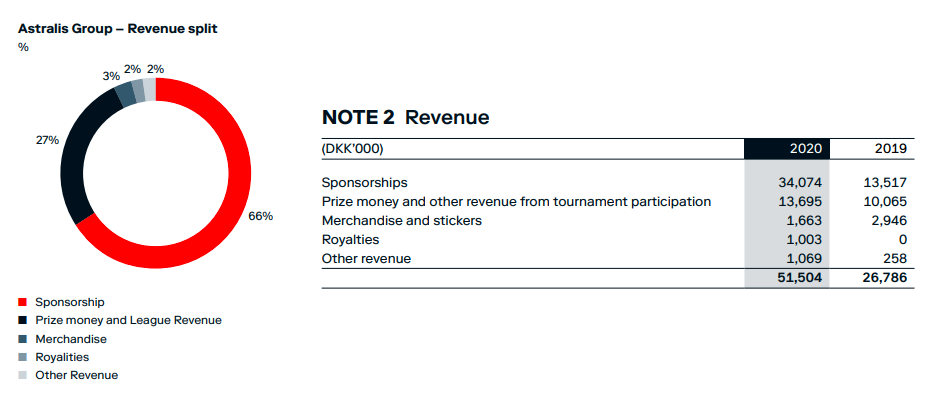
Task: Click the 2019 total 26,786
Action: pos(886,277)
